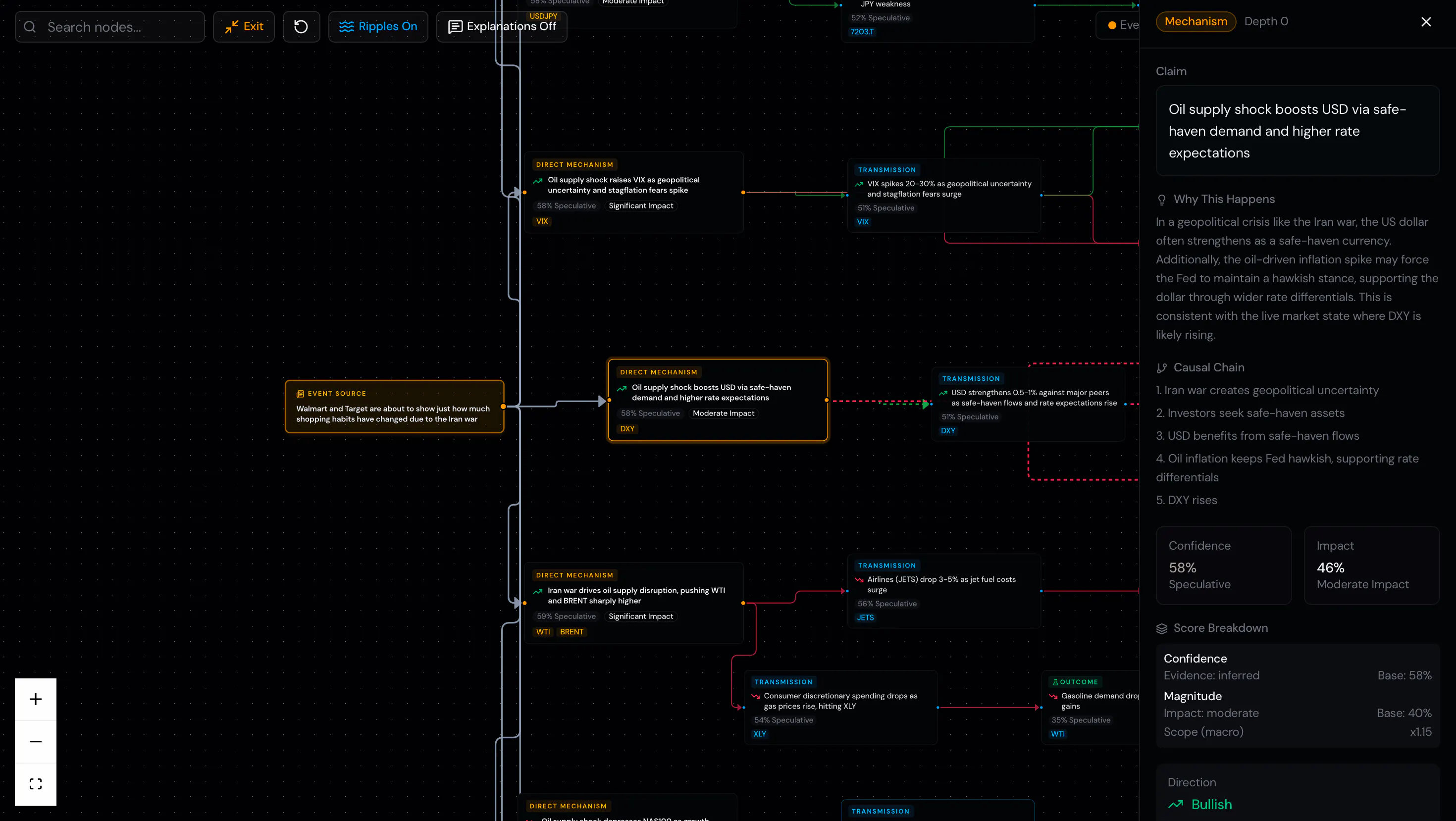Toggle Ripples On setting
Viewport: 1456px width, 821px height.
pyautogui.click(x=378, y=27)
